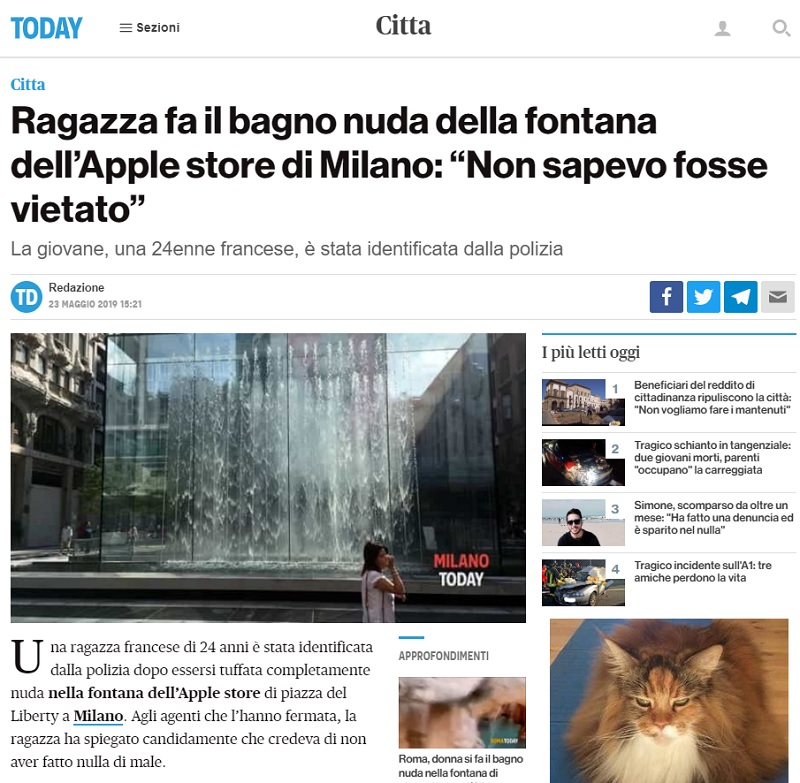Open thumbnail for the Simone scomparso story
Viewport: 800px width, 783px height.
[x=583, y=522]
